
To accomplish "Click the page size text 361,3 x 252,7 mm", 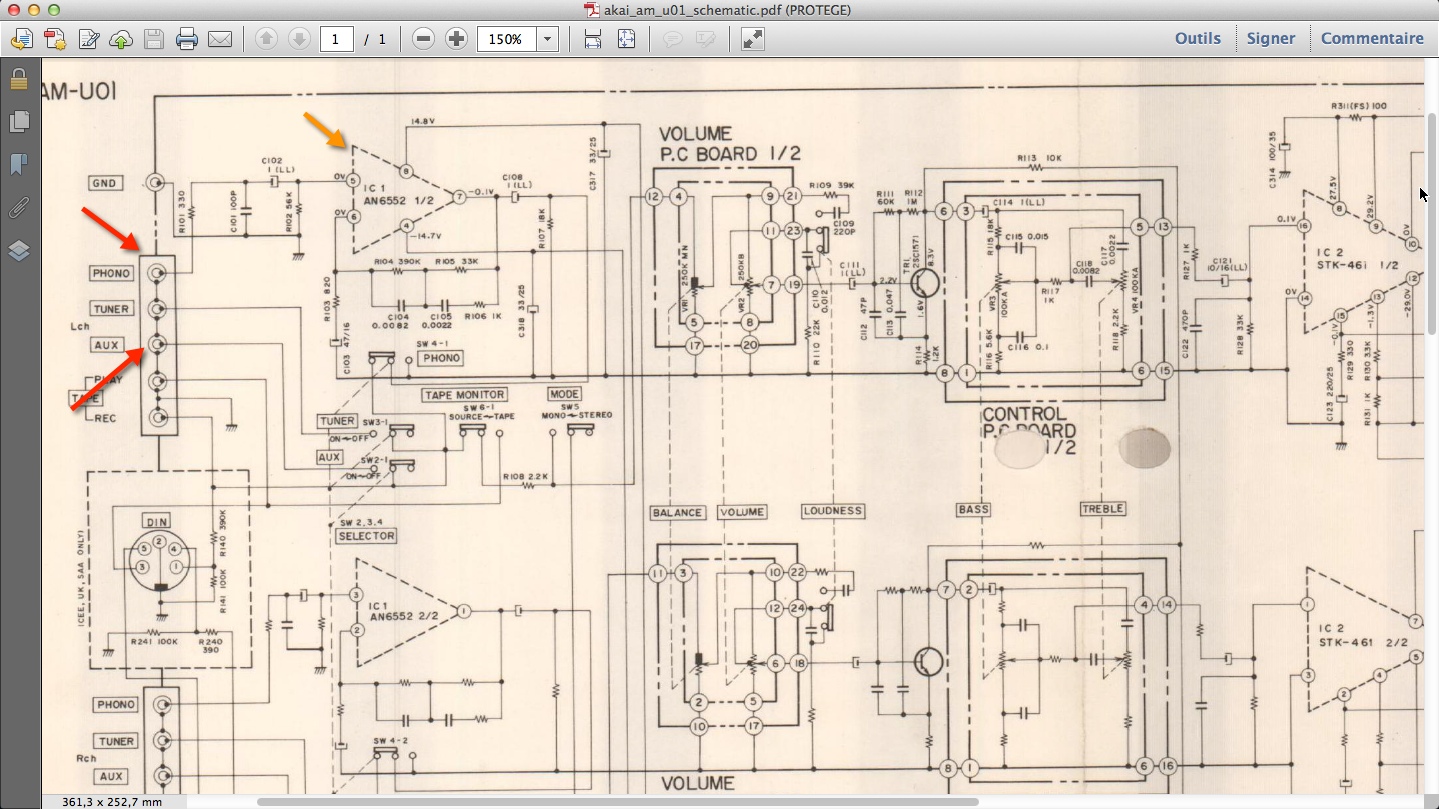I will coord(111,801).
